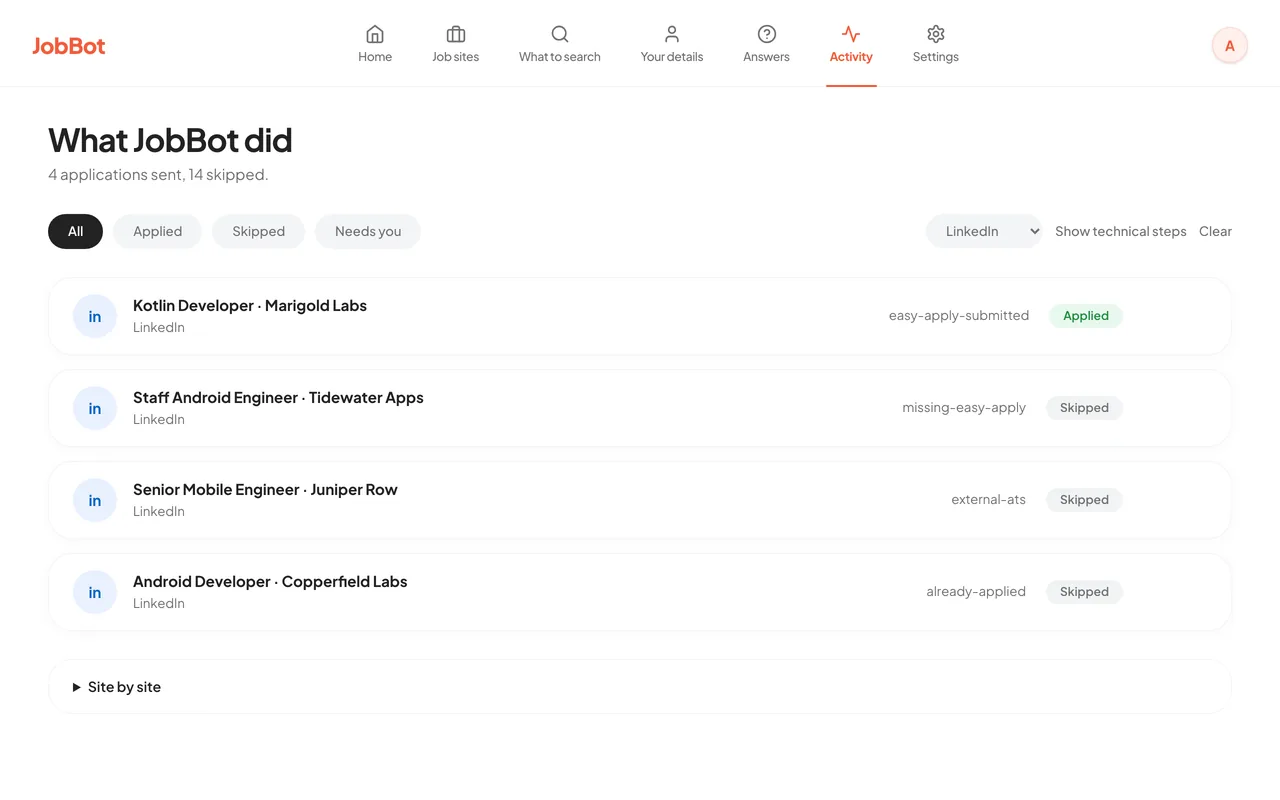Click the Answers question mark icon
The width and height of the screenshot is (1280, 800).
pos(767,34)
